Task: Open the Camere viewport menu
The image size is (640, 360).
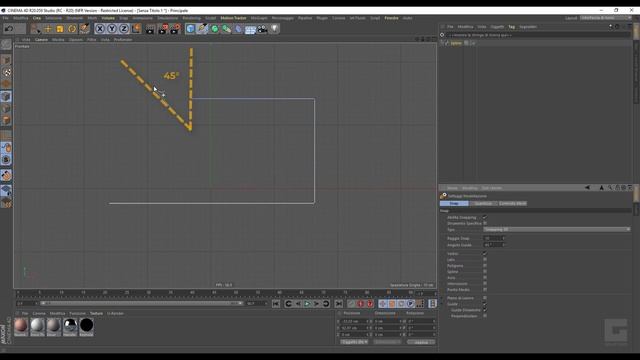Action: pyautogui.click(x=41, y=40)
